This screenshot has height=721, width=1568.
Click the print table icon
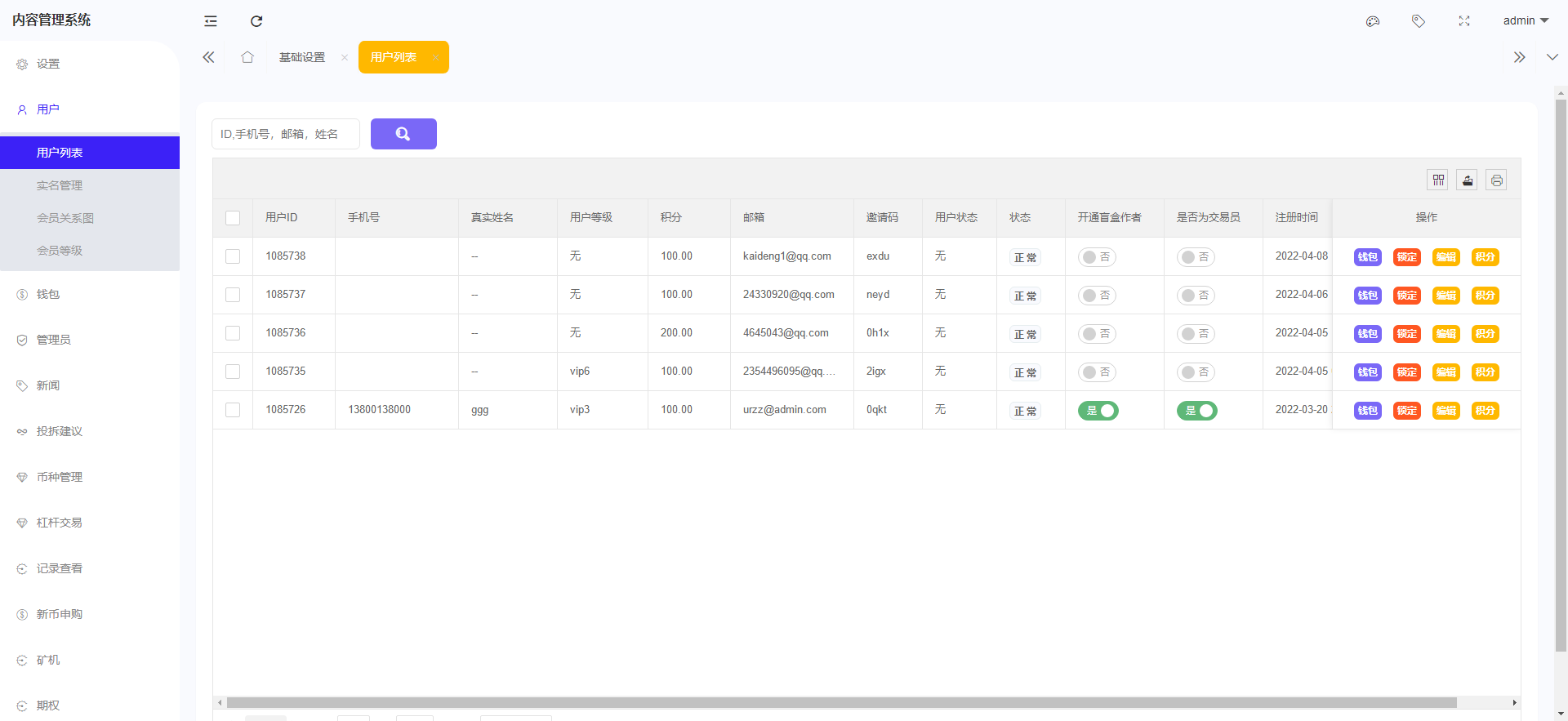coord(1496,180)
